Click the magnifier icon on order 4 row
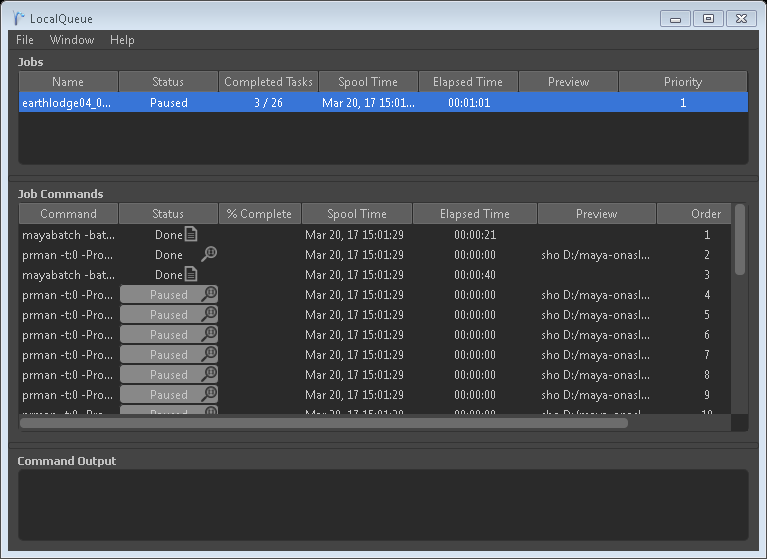The width and height of the screenshot is (767, 559). (x=209, y=294)
